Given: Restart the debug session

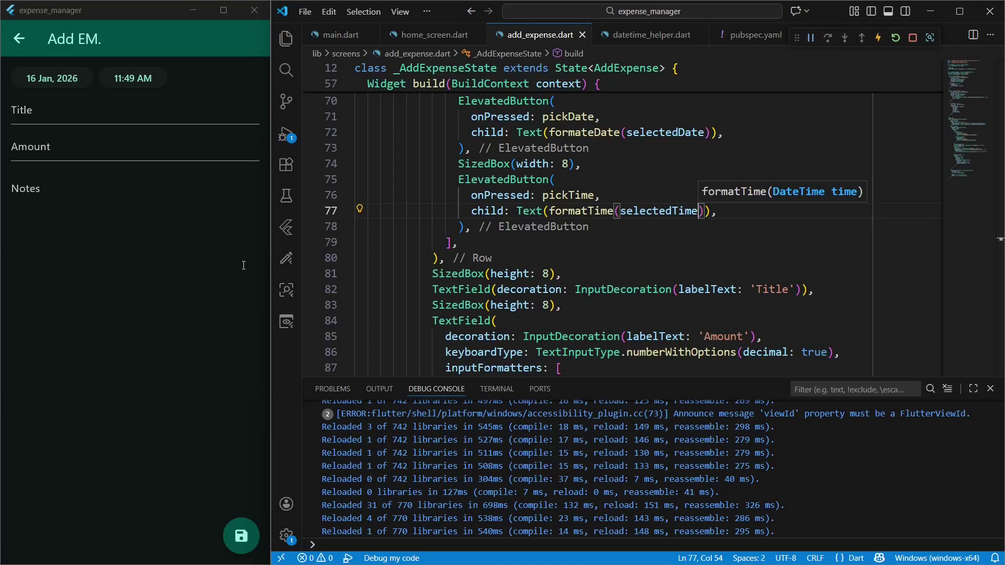Looking at the screenshot, I should pos(895,38).
